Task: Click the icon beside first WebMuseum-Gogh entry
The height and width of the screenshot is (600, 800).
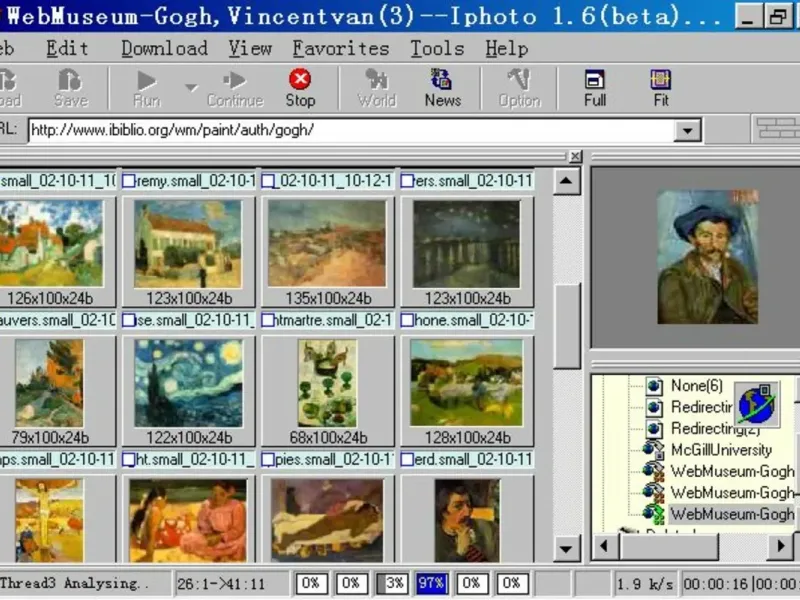Action: (653, 471)
